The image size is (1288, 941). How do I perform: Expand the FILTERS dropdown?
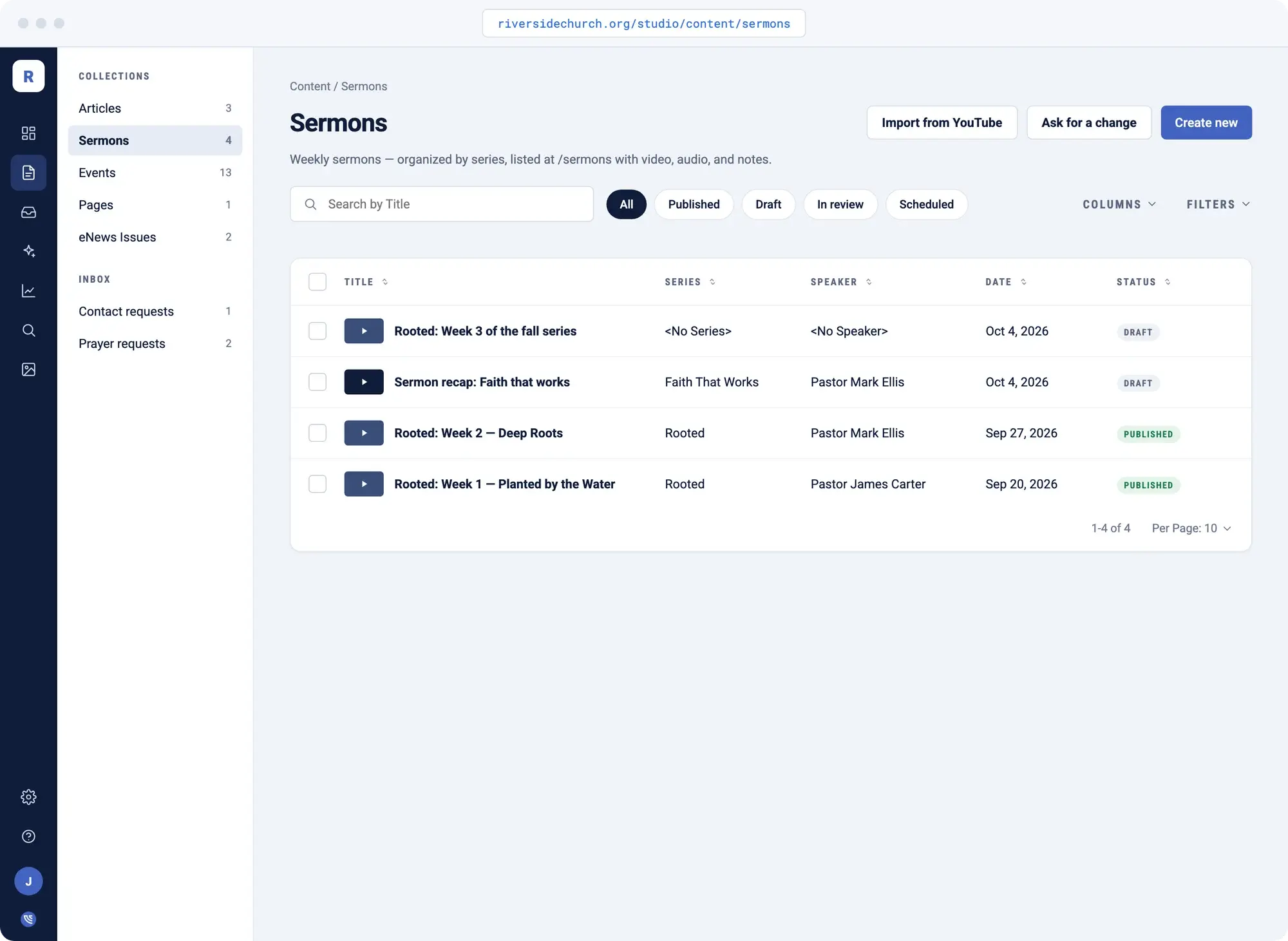click(1218, 204)
